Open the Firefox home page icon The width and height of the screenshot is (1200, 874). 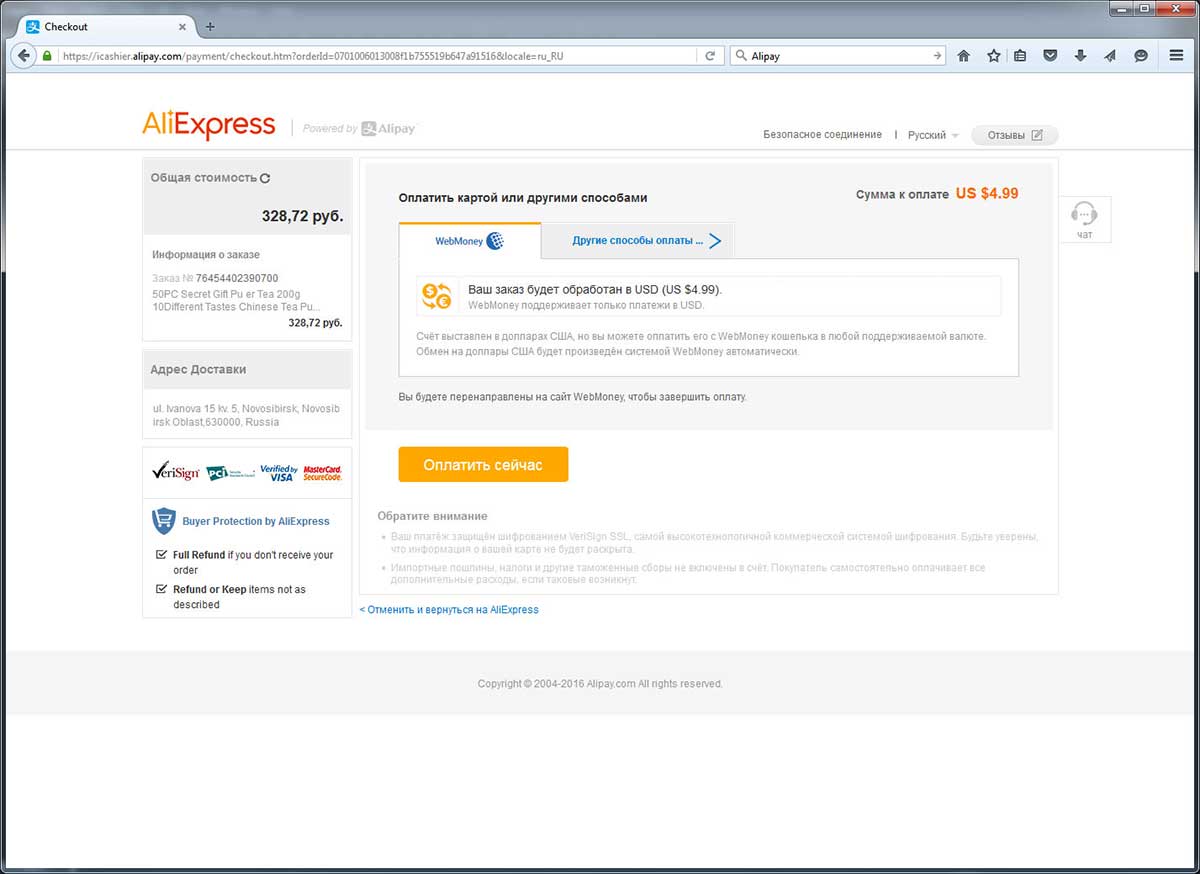click(964, 56)
